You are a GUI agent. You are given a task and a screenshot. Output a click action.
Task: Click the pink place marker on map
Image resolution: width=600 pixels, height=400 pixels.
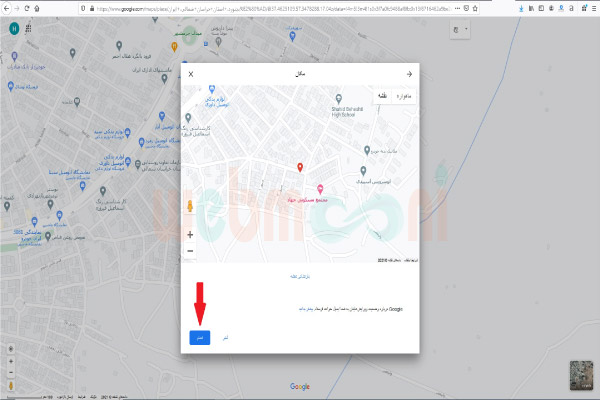coord(320,188)
